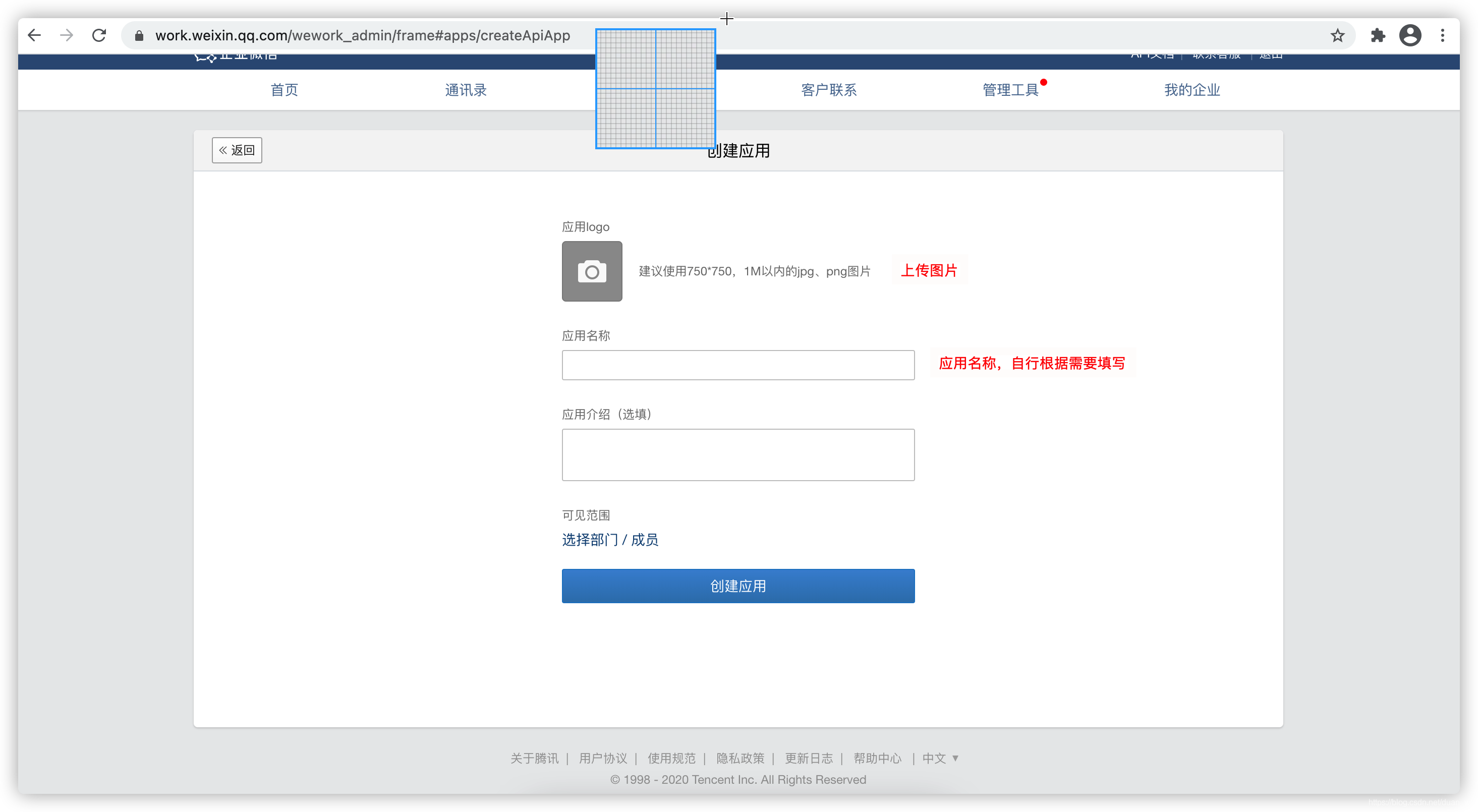1478x812 pixels.
Task: Click 选择部门 / 成员 link
Action: [610, 540]
